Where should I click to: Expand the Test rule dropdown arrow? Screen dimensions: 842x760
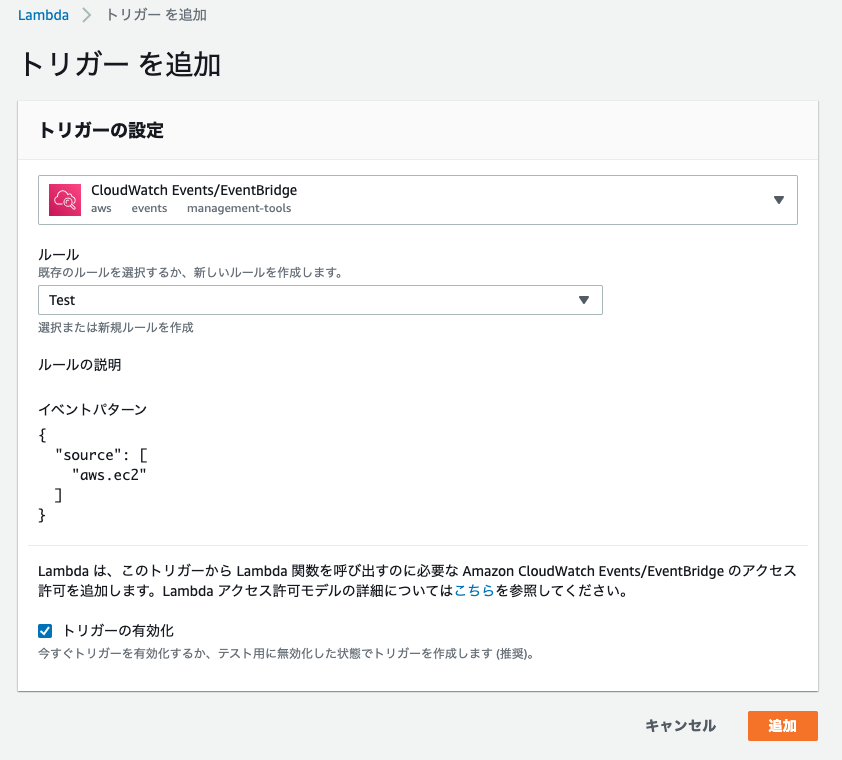(584, 300)
